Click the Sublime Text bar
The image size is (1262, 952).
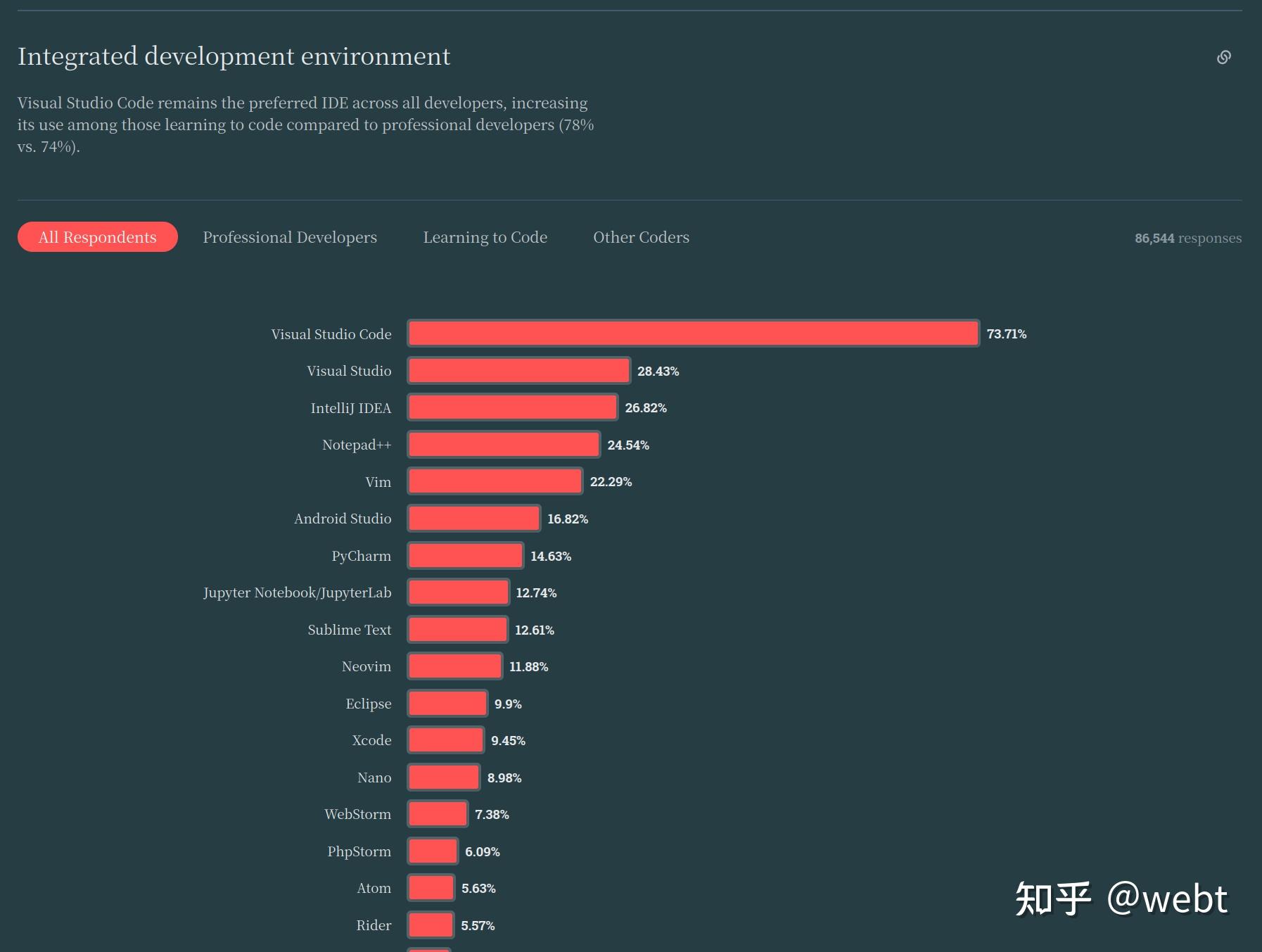coord(457,629)
